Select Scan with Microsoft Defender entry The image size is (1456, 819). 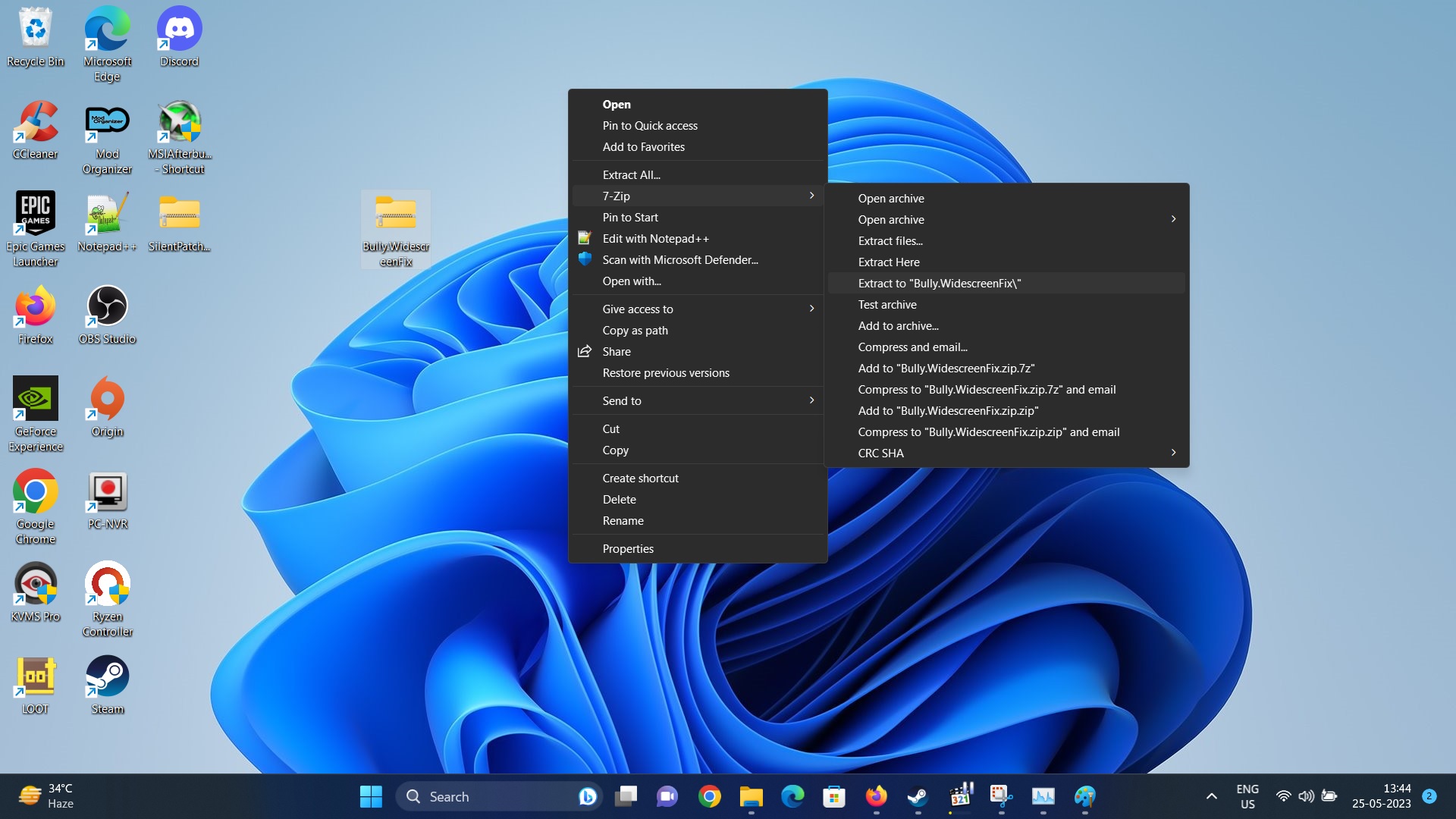pos(679,260)
